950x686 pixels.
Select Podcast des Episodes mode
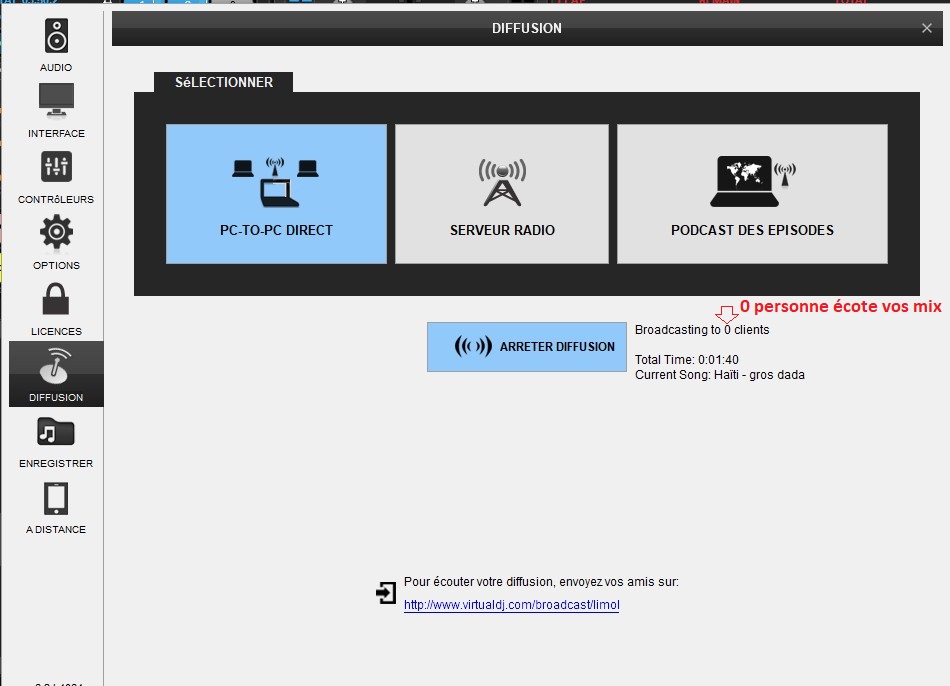coord(752,194)
